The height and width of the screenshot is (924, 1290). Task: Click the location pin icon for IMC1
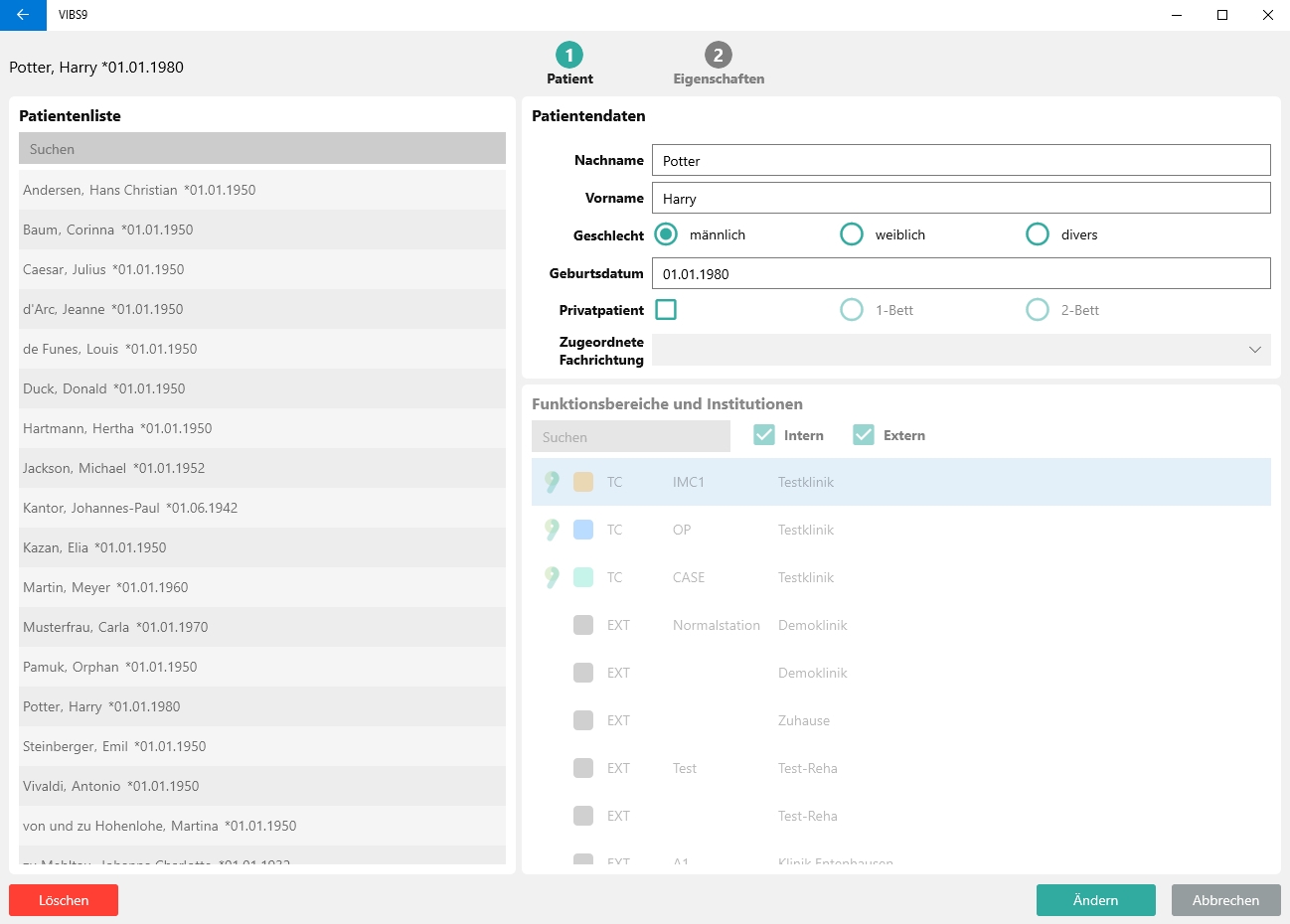(x=552, y=482)
